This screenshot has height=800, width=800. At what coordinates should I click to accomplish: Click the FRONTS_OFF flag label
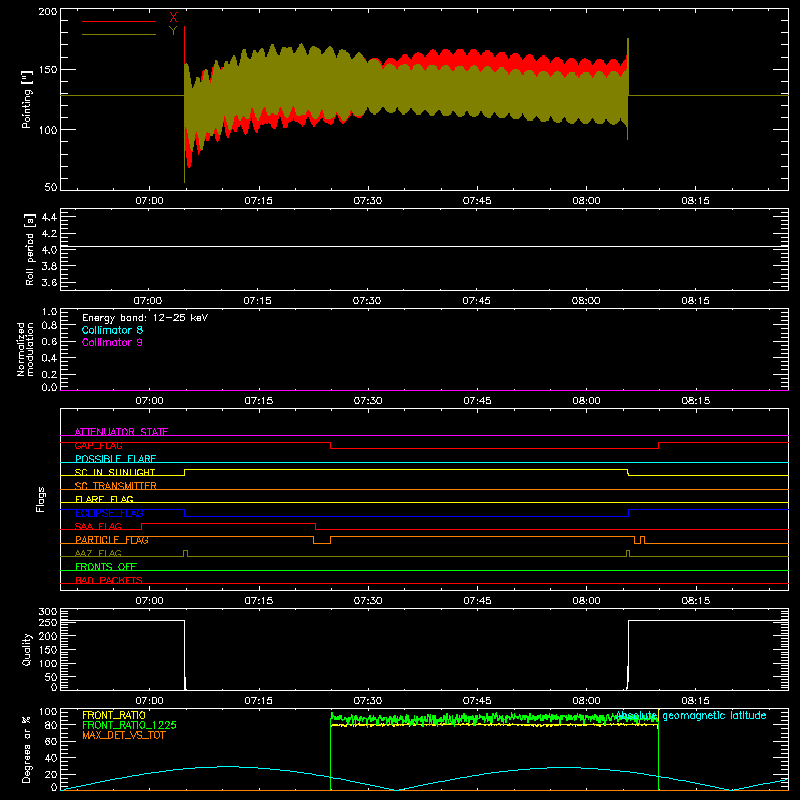pos(106,567)
